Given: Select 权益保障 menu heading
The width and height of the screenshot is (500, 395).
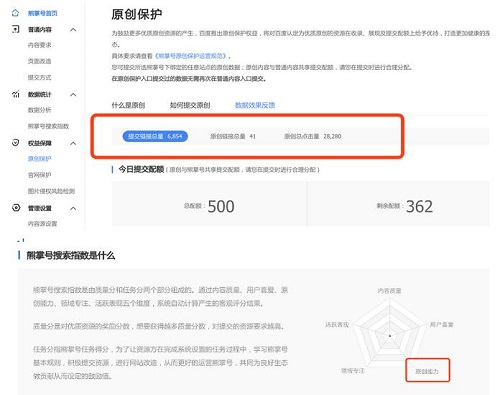Looking at the screenshot, I should pyautogui.click(x=40, y=143).
